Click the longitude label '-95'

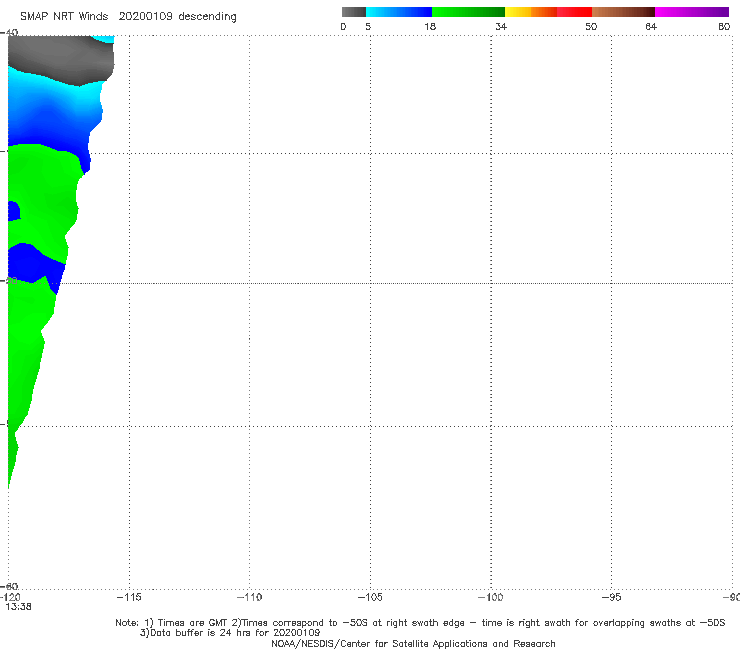611,597
